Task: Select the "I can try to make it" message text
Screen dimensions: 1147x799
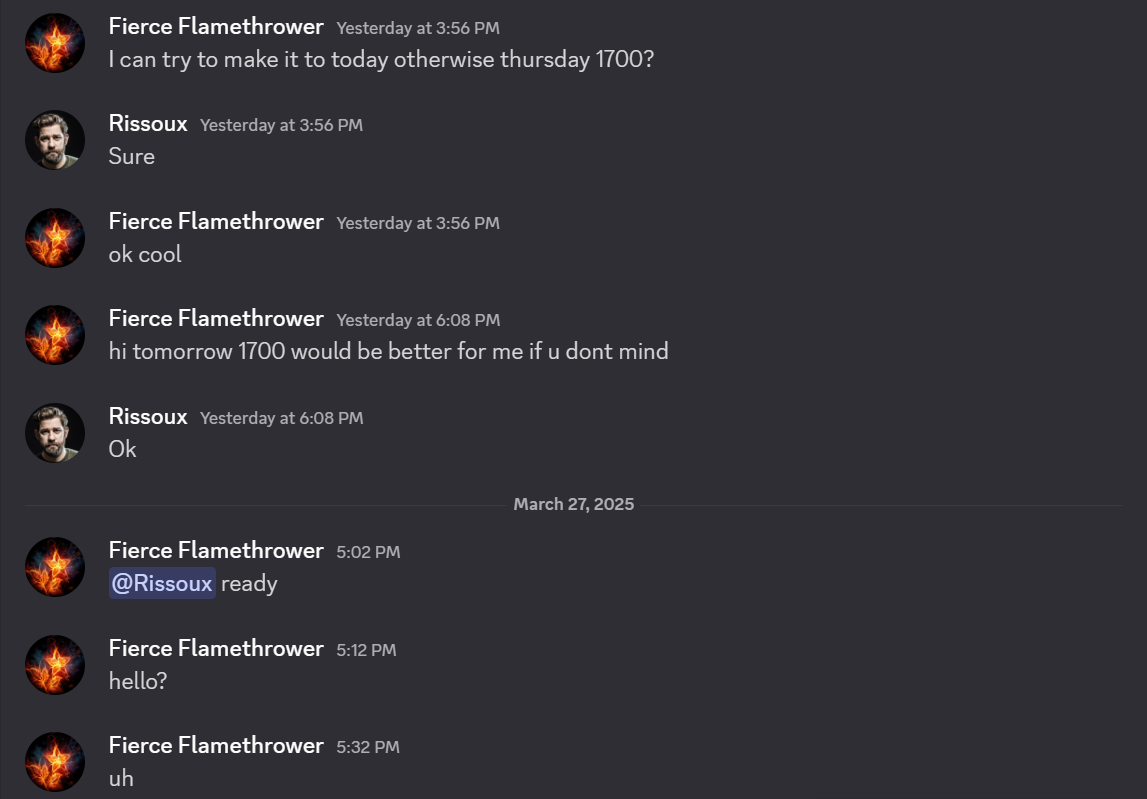Action: [x=381, y=59]
